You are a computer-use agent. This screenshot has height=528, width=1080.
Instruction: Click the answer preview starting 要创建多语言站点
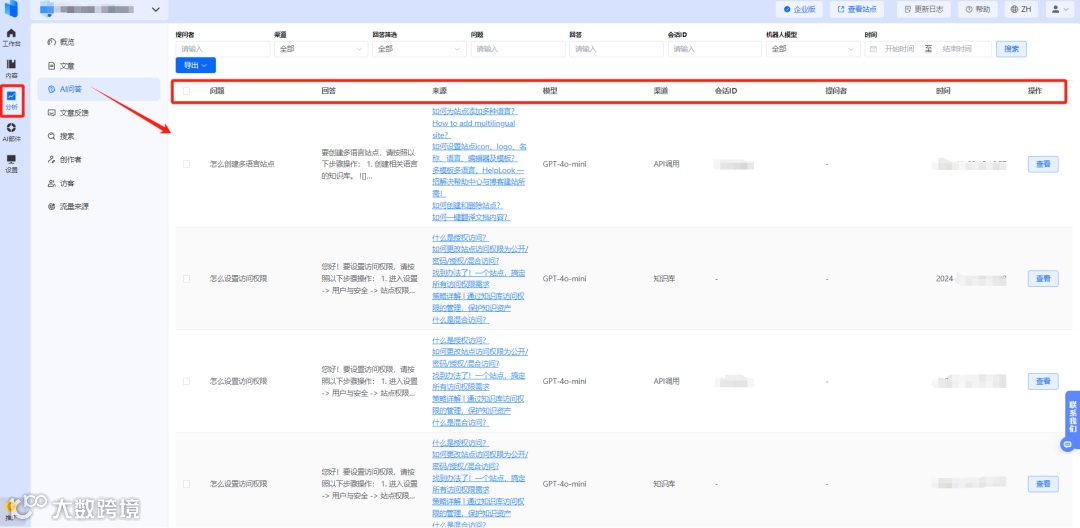point(369,165)
